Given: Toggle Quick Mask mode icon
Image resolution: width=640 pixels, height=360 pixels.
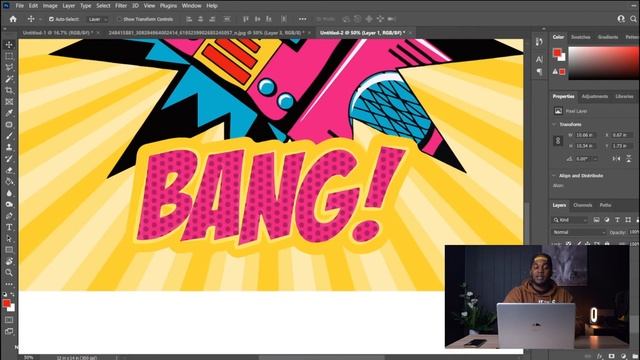Looking at the screenshot, I should (x=9, y=320).
